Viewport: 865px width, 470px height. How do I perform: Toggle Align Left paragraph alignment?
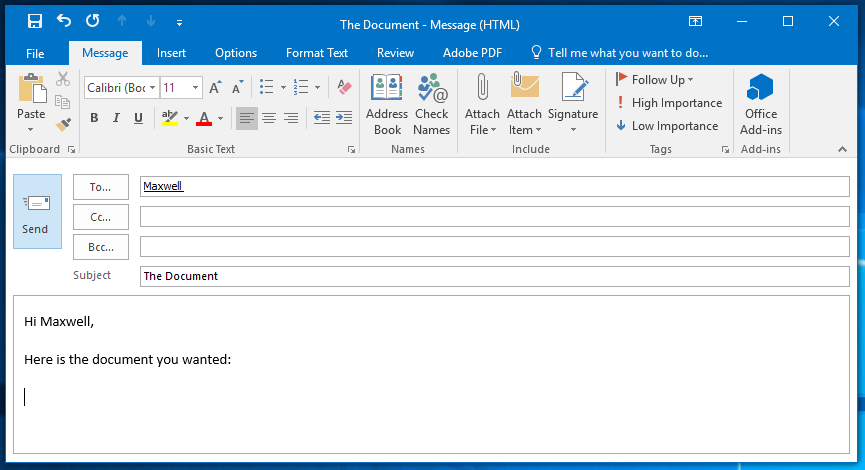[247, 118]
